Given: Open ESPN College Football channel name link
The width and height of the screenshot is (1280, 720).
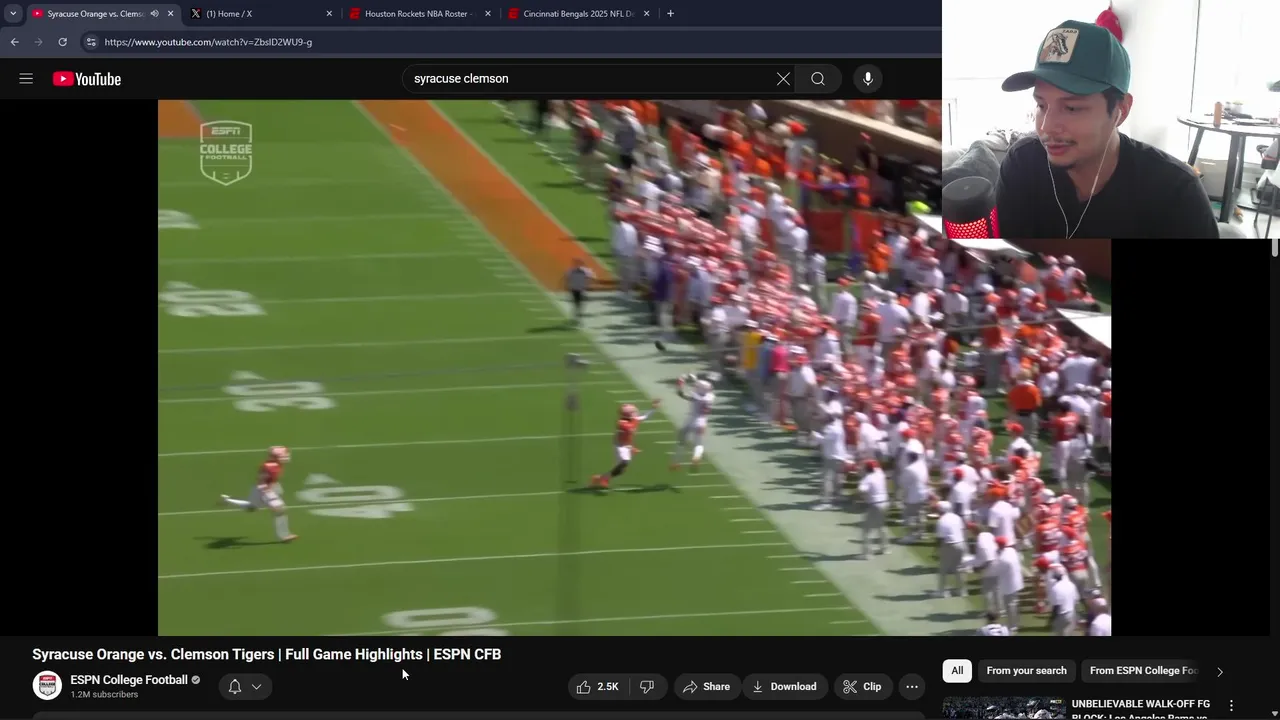Looking at the screenshot, I should [x=129, y=680].
